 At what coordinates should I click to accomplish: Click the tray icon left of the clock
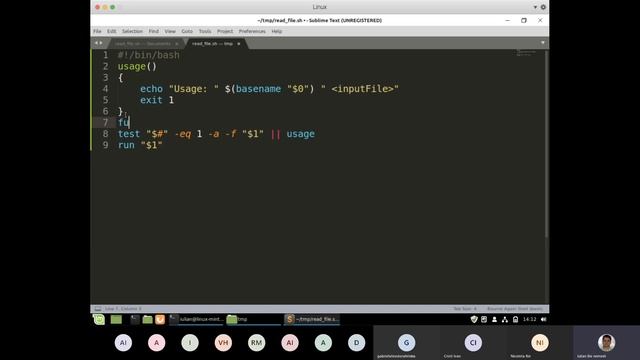click(x=516, y=319)
